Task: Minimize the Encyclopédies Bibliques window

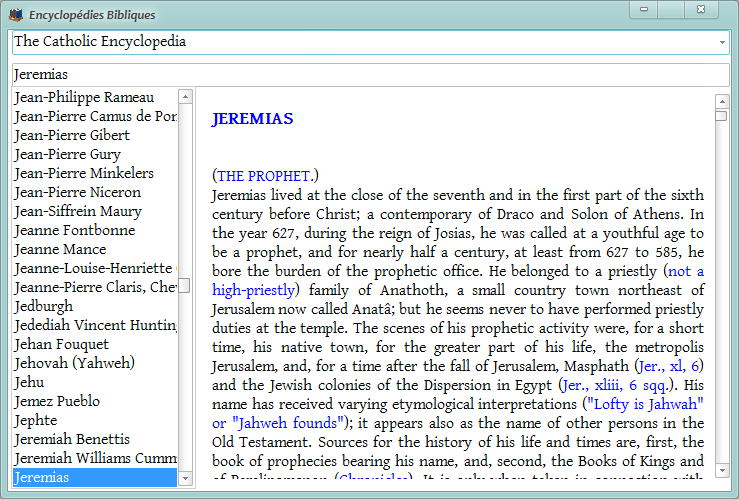Action: pyautogui.click(x=644, y=9)
